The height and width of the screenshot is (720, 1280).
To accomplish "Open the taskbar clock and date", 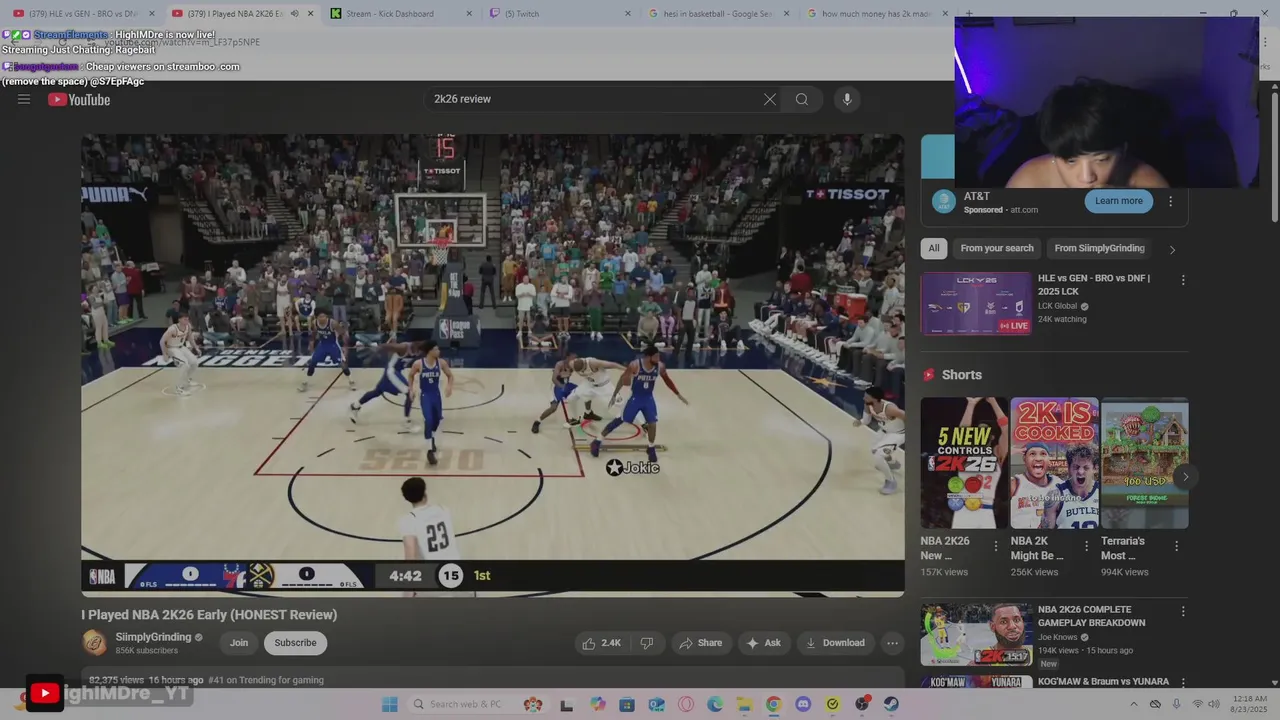I will click(1250, 704).
